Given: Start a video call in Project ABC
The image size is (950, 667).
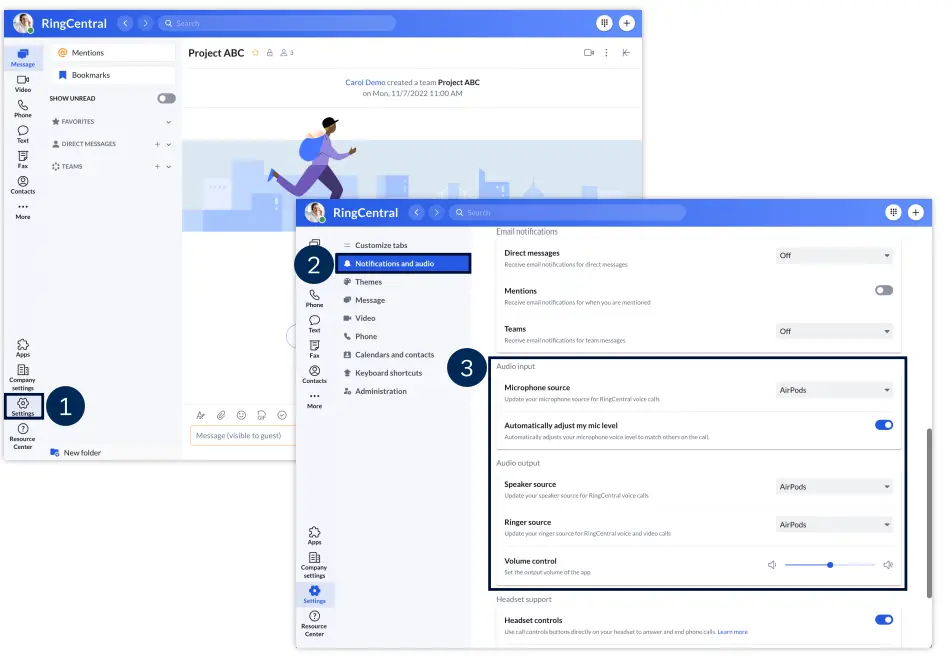Looking at the screenshot, I should [589, 52].
